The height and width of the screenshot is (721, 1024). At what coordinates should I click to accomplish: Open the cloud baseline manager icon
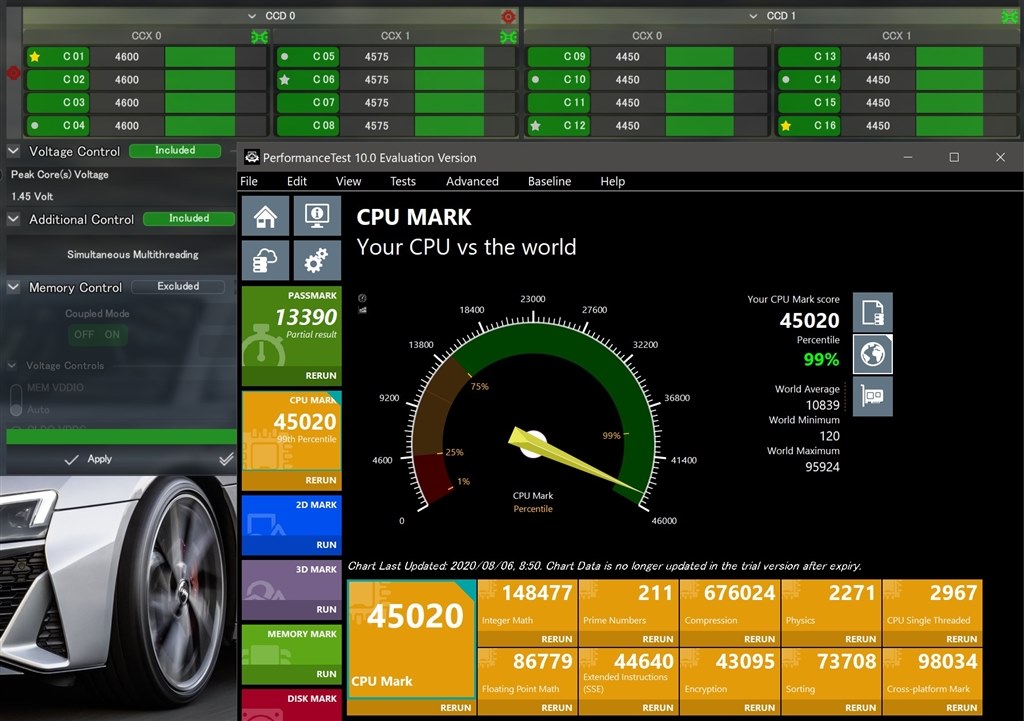pos(265,260)
